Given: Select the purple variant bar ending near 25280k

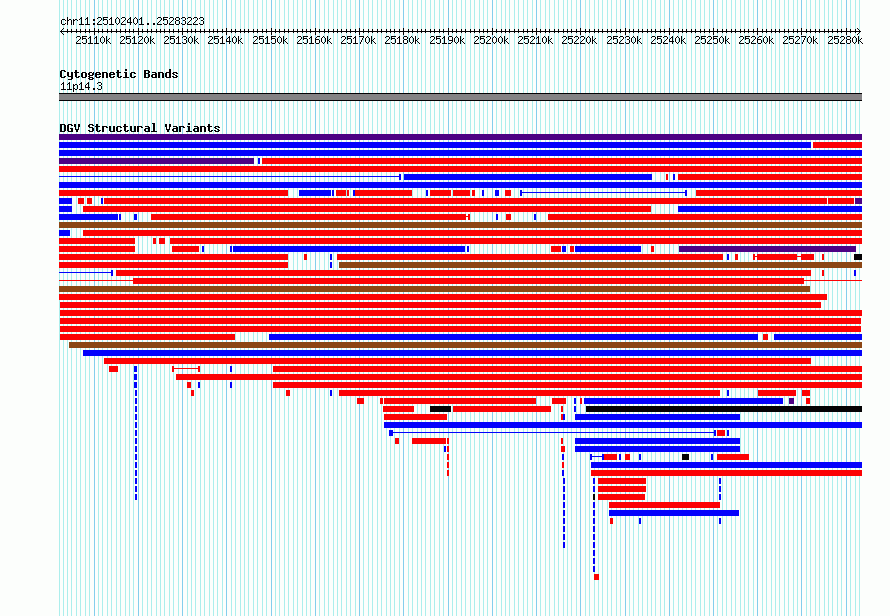Looking at the screenshot, I should (767, 249).
